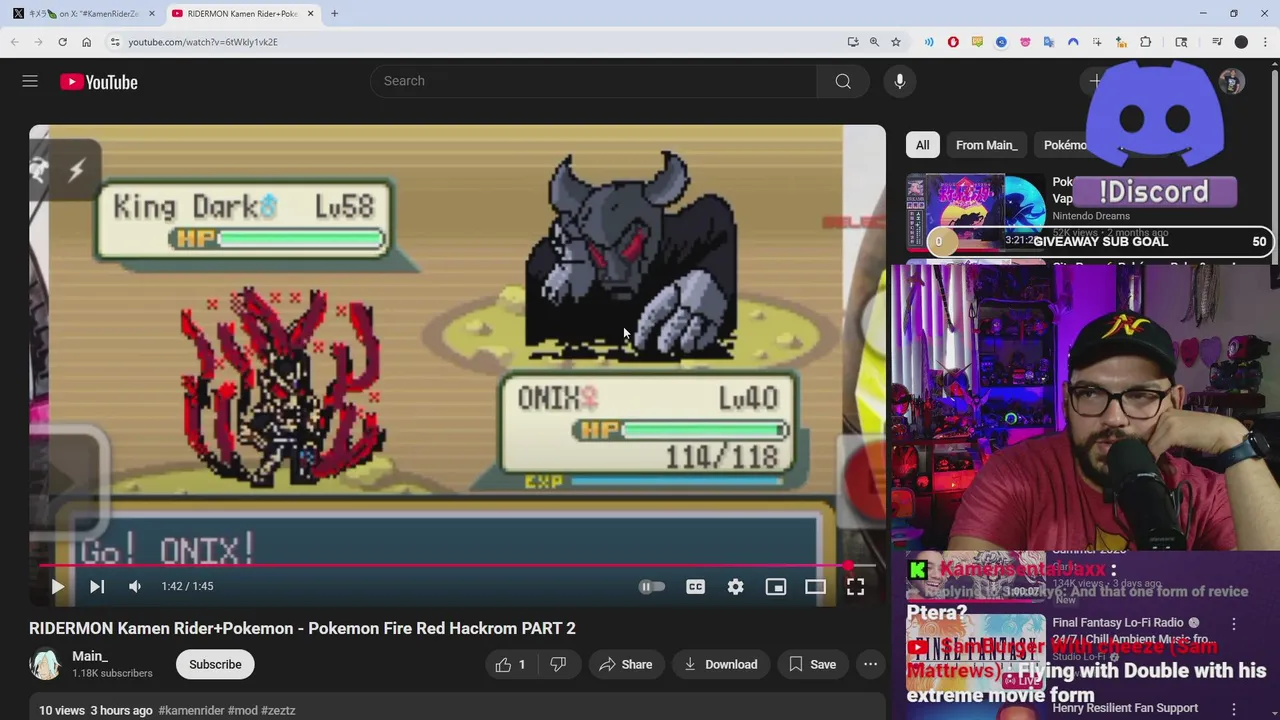Open the Main_ channel name link

click(90, 657)
